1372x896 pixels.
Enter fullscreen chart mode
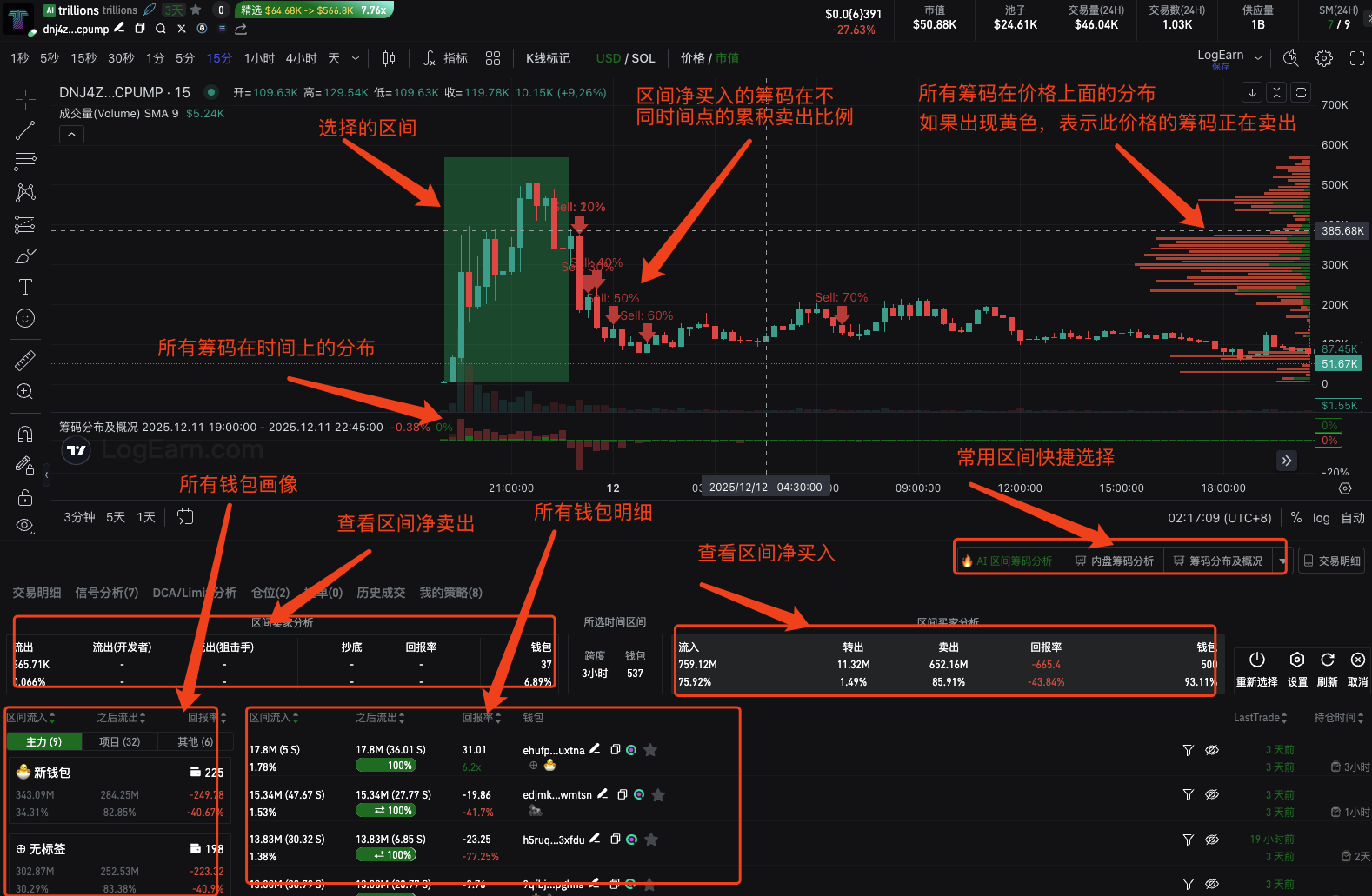pyautogui.click(x=1356, y=58)
